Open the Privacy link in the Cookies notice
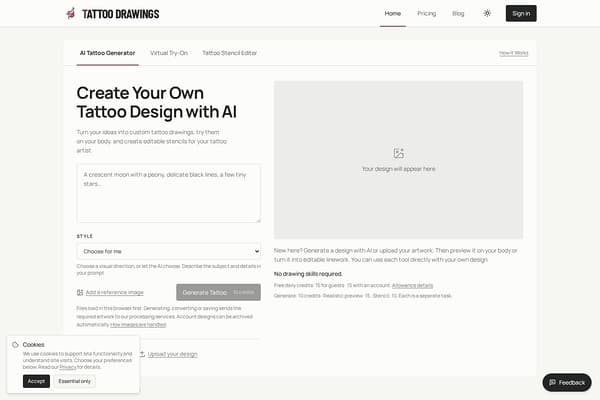 [68, 367]
